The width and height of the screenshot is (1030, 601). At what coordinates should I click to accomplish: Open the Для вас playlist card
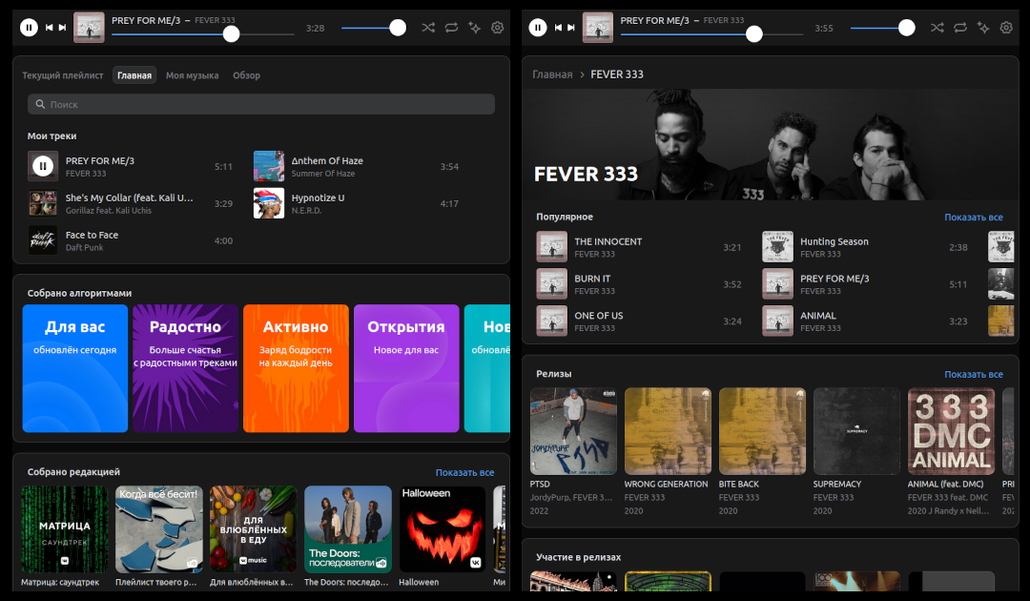75,368
